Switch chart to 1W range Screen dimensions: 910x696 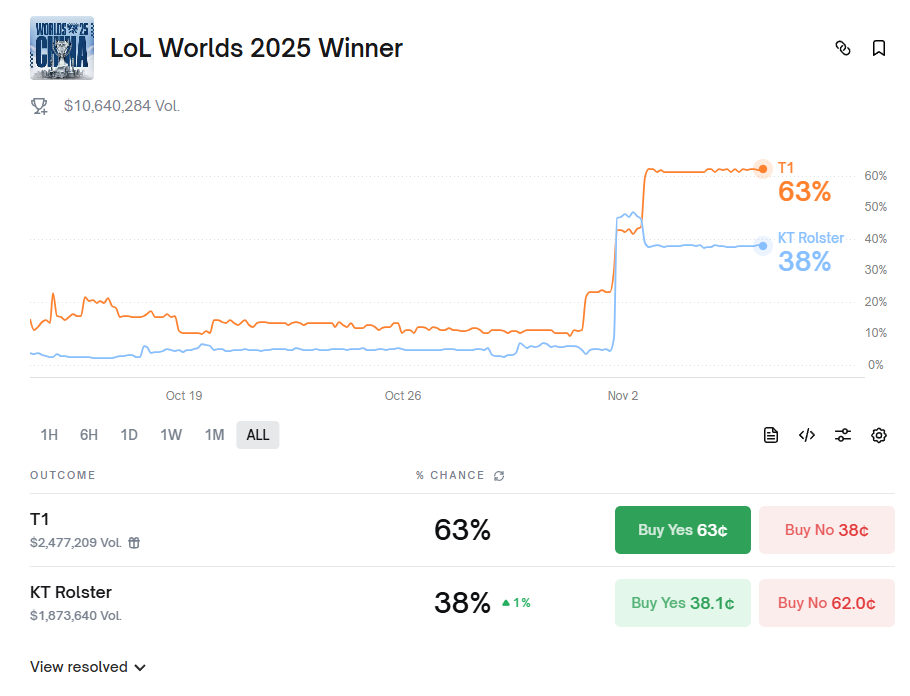point(171,435)
